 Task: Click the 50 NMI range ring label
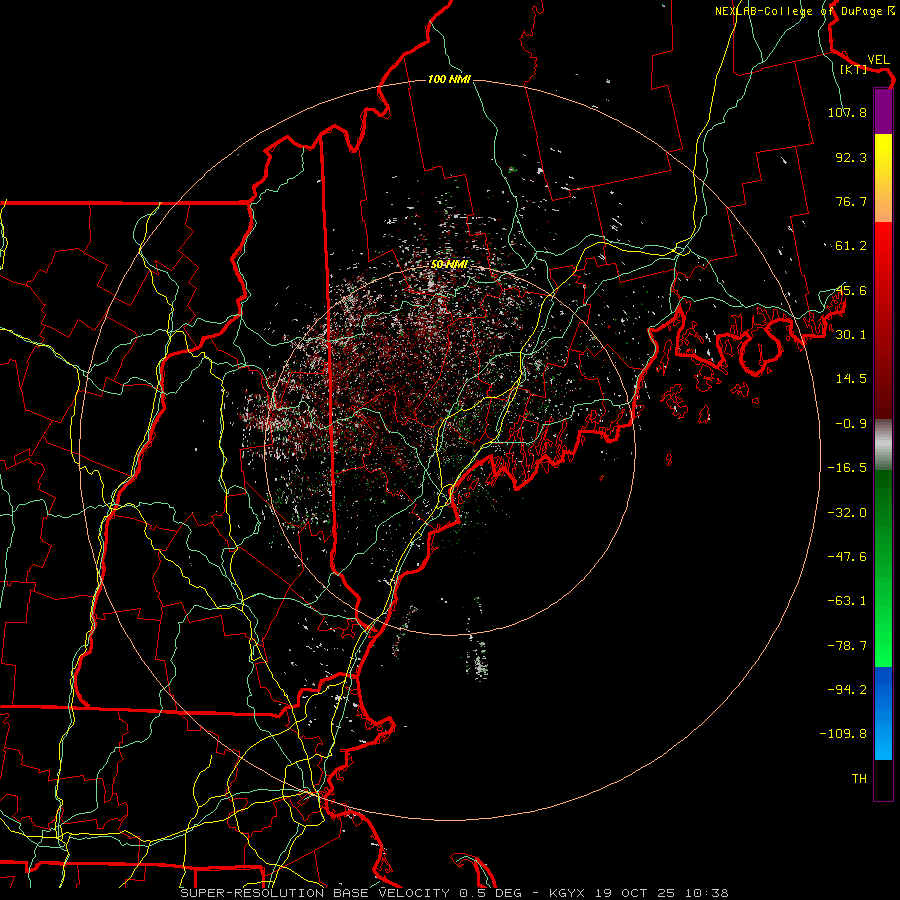[x=449, y=264]
